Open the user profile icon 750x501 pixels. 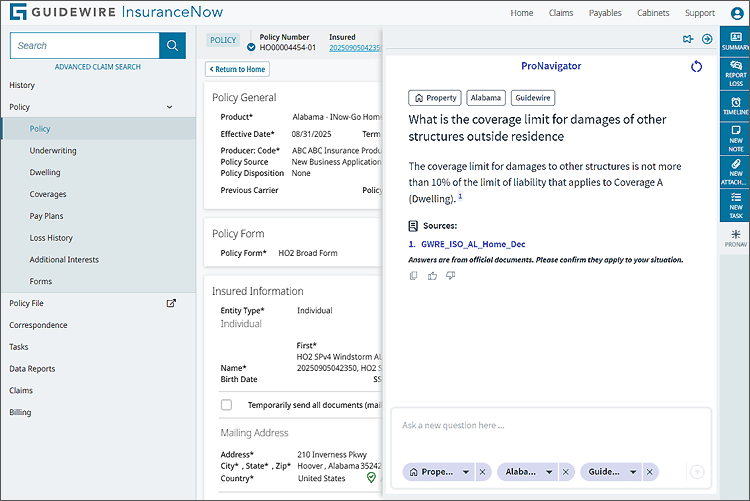(x=737, y=13)
